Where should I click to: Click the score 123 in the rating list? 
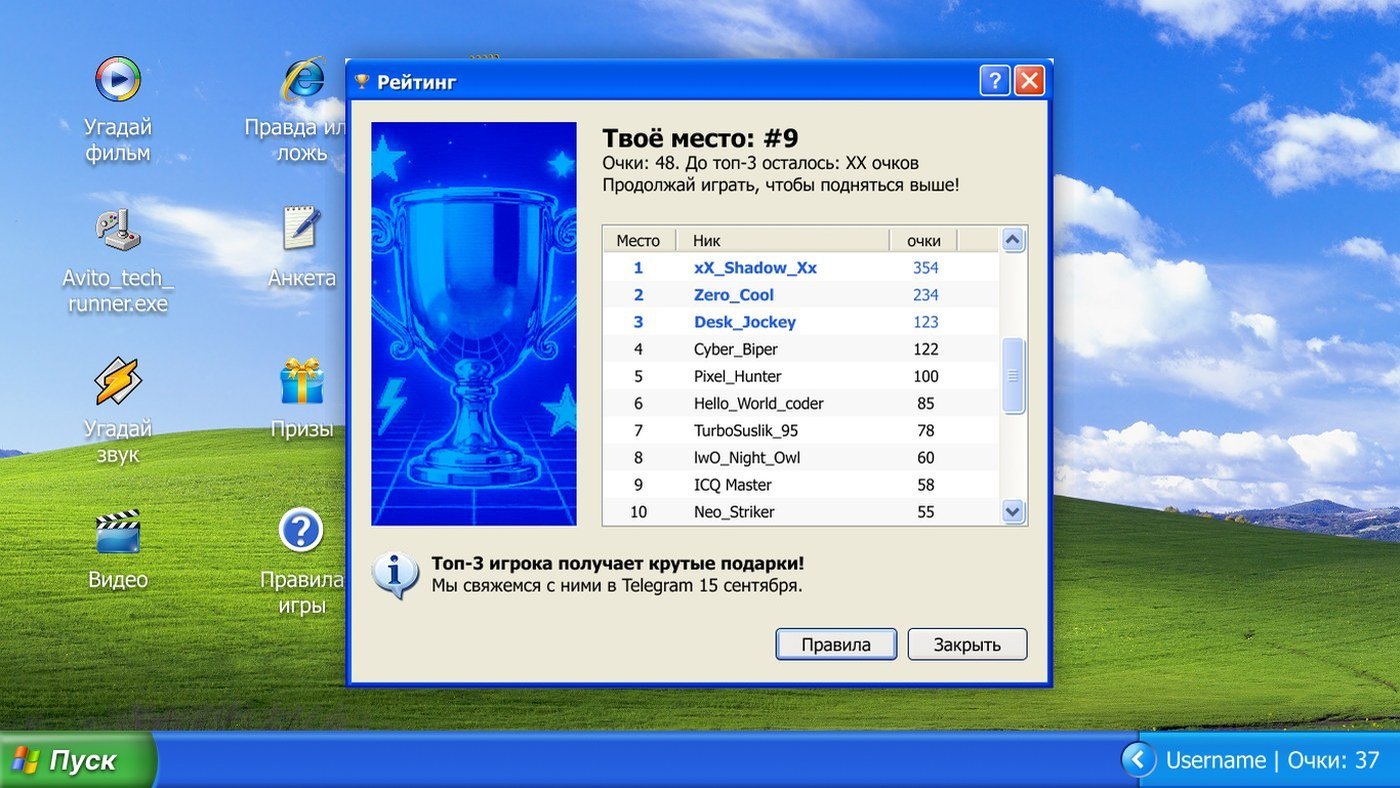(x=926, y=322)
